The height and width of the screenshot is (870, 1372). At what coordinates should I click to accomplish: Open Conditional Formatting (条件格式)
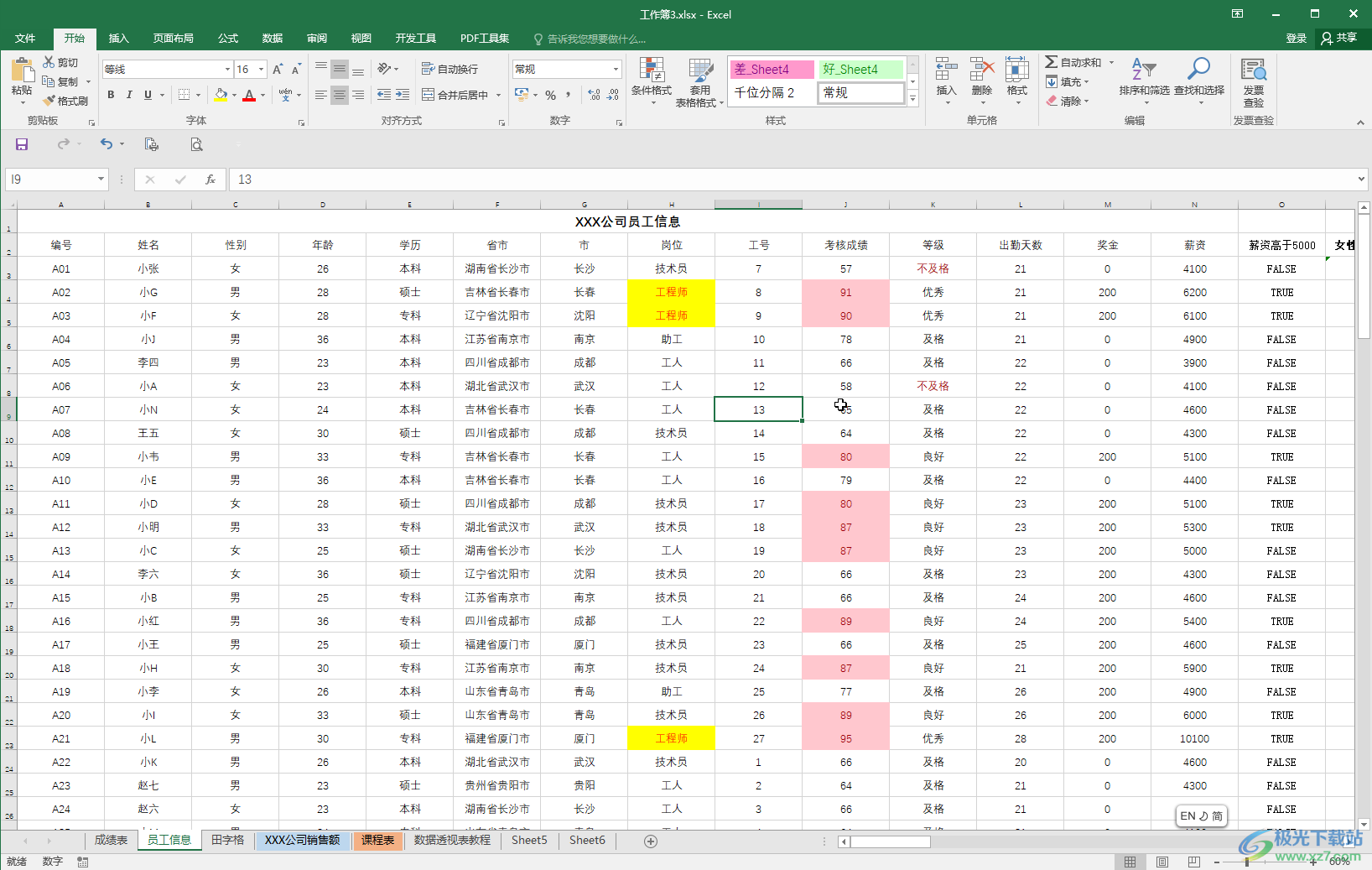[x=652, y=82]
